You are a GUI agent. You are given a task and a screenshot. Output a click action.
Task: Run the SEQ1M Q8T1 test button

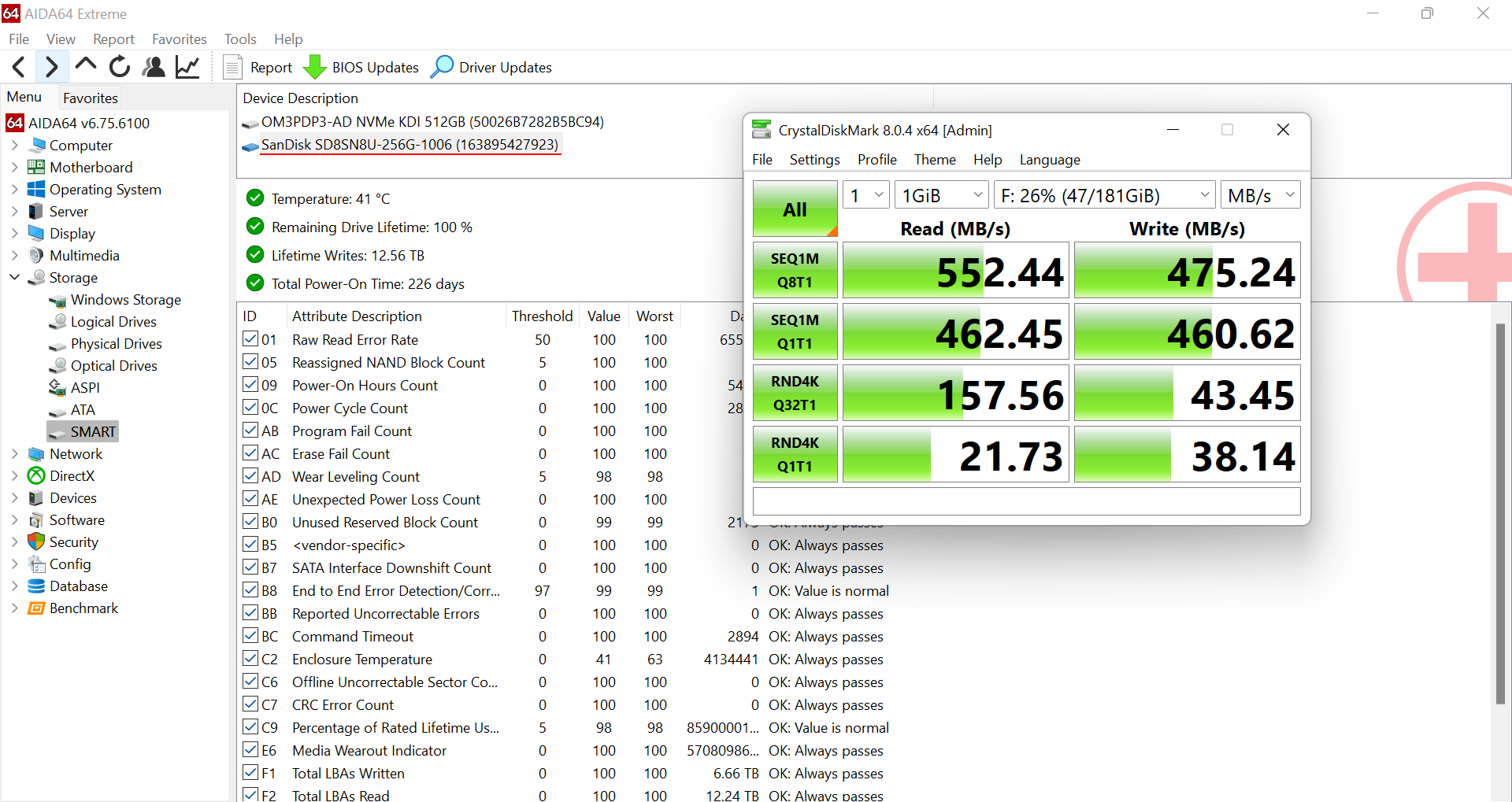pos(795,270)
